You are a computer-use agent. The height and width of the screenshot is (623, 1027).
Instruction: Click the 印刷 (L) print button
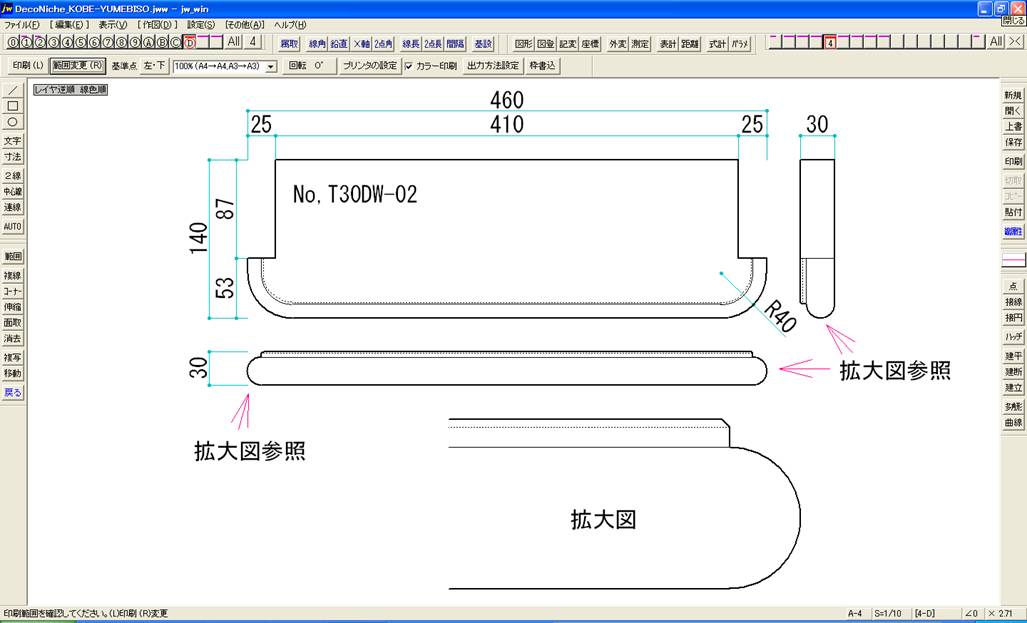(x=28, y=66)
